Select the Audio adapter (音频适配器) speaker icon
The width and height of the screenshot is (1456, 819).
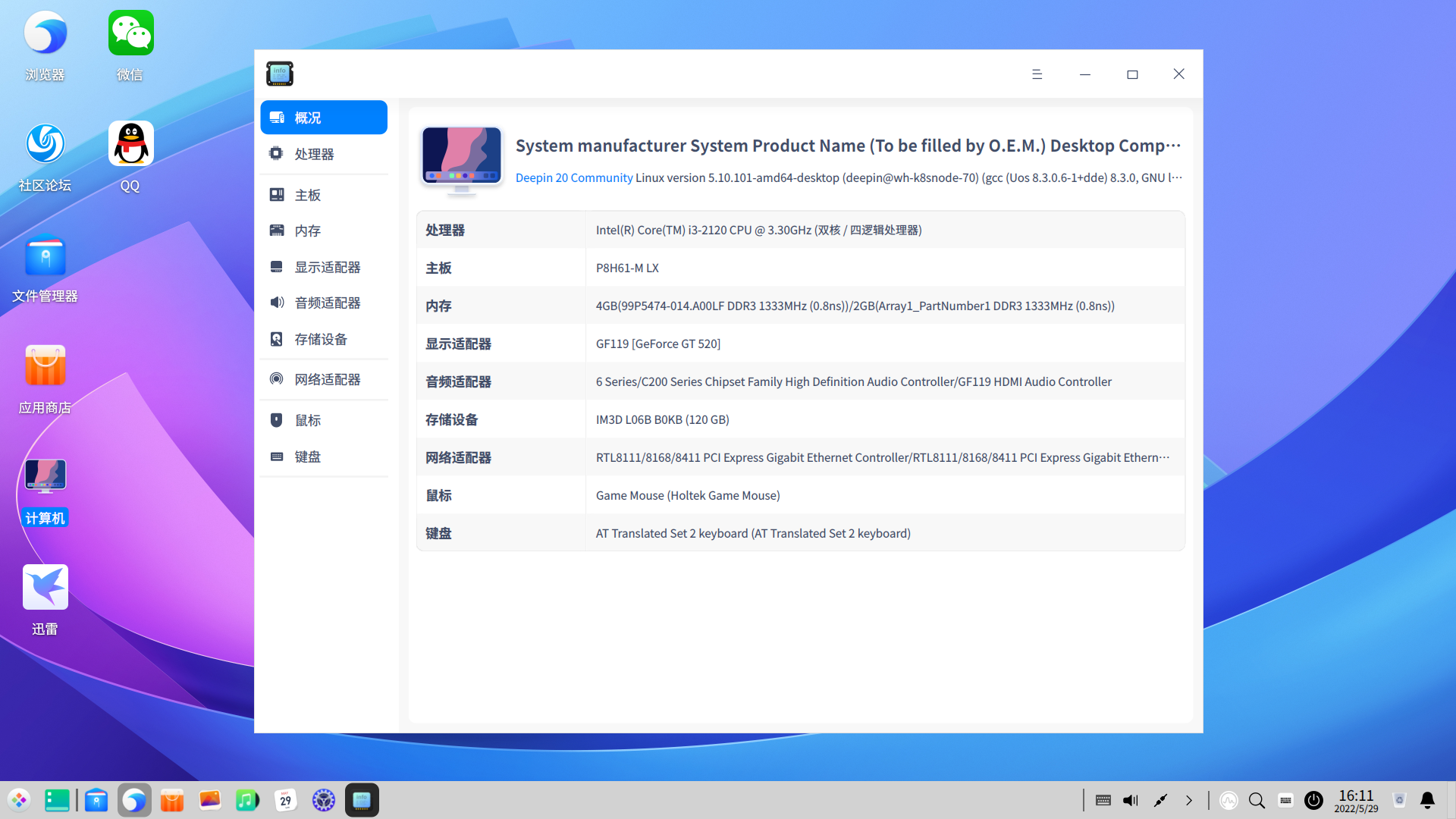coord(276,302)
